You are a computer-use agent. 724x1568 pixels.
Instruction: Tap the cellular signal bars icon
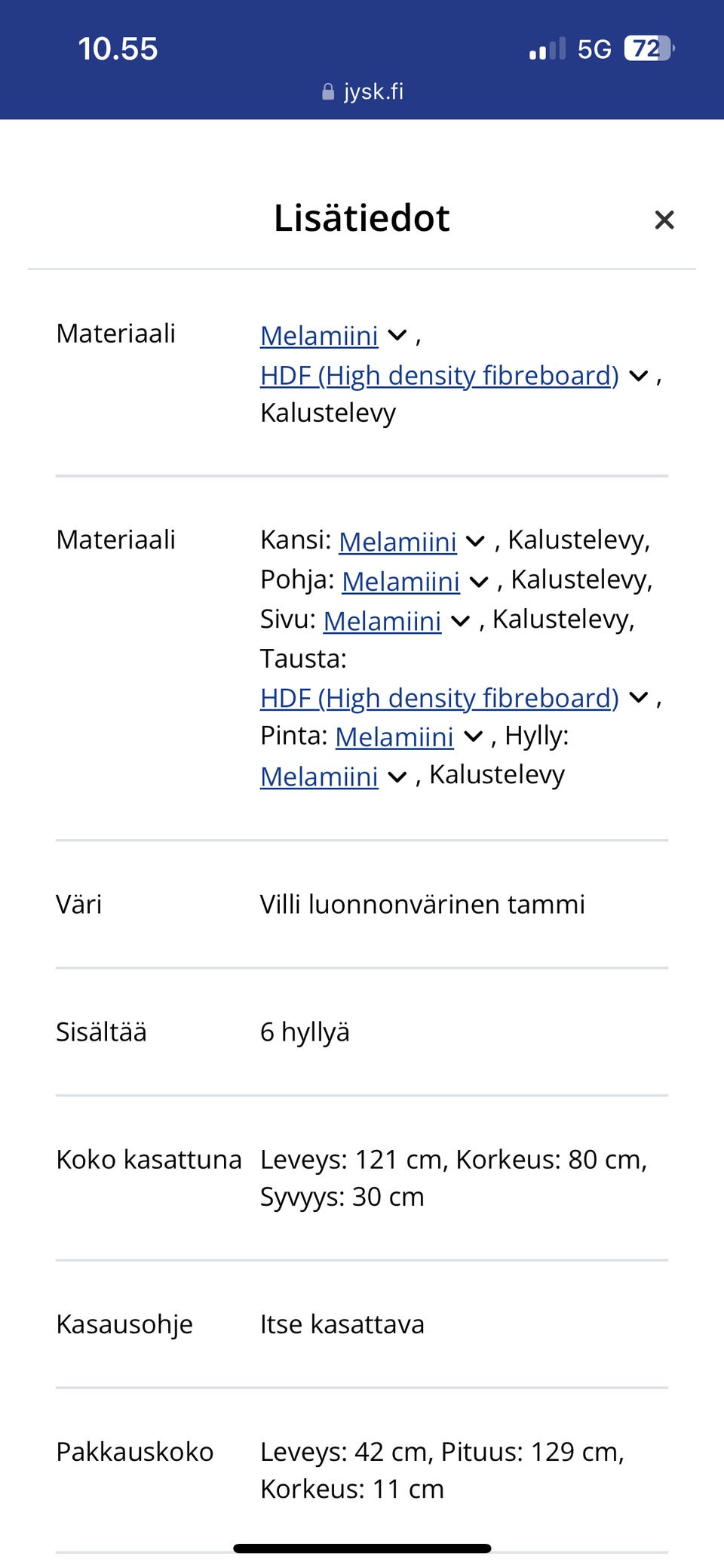click(x=548, y=48)
